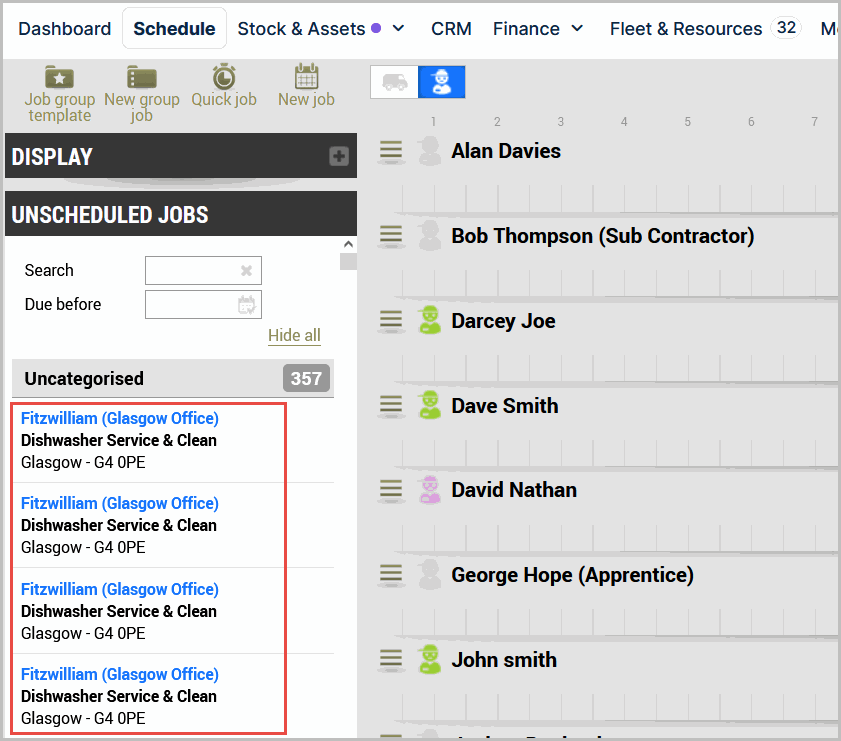
Task: Click the New job calendar icon
Action: (x=306, y=77)
